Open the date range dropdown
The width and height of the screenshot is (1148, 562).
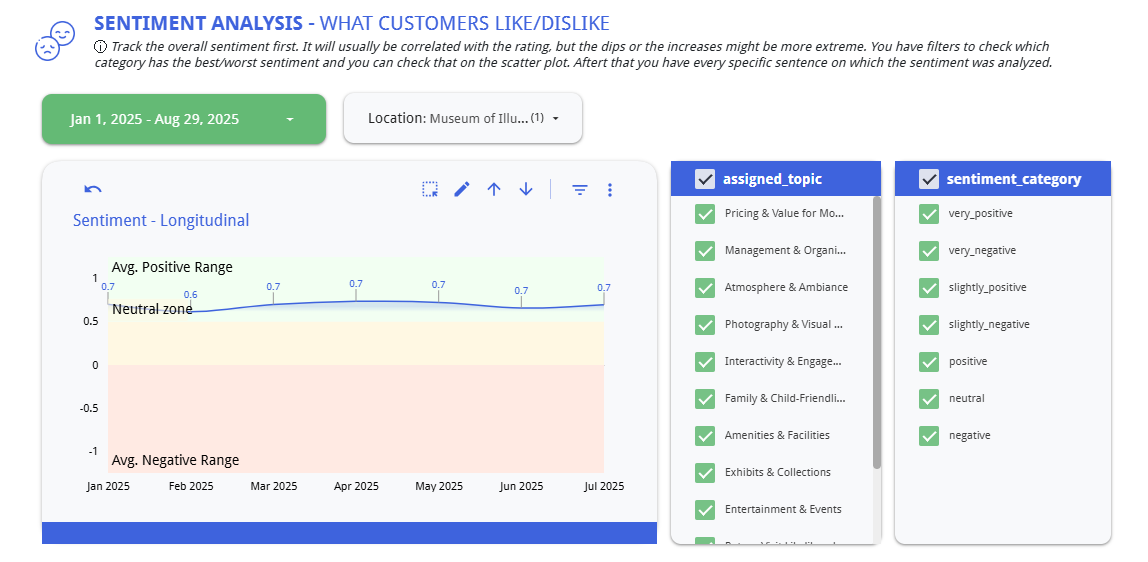pos(184,119)
